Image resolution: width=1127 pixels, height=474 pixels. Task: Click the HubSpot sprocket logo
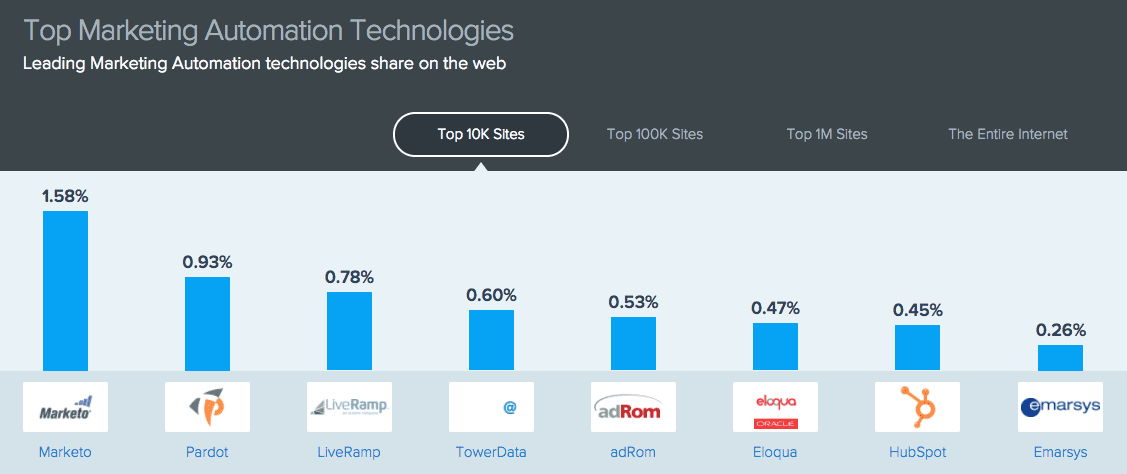pos(917,407)
